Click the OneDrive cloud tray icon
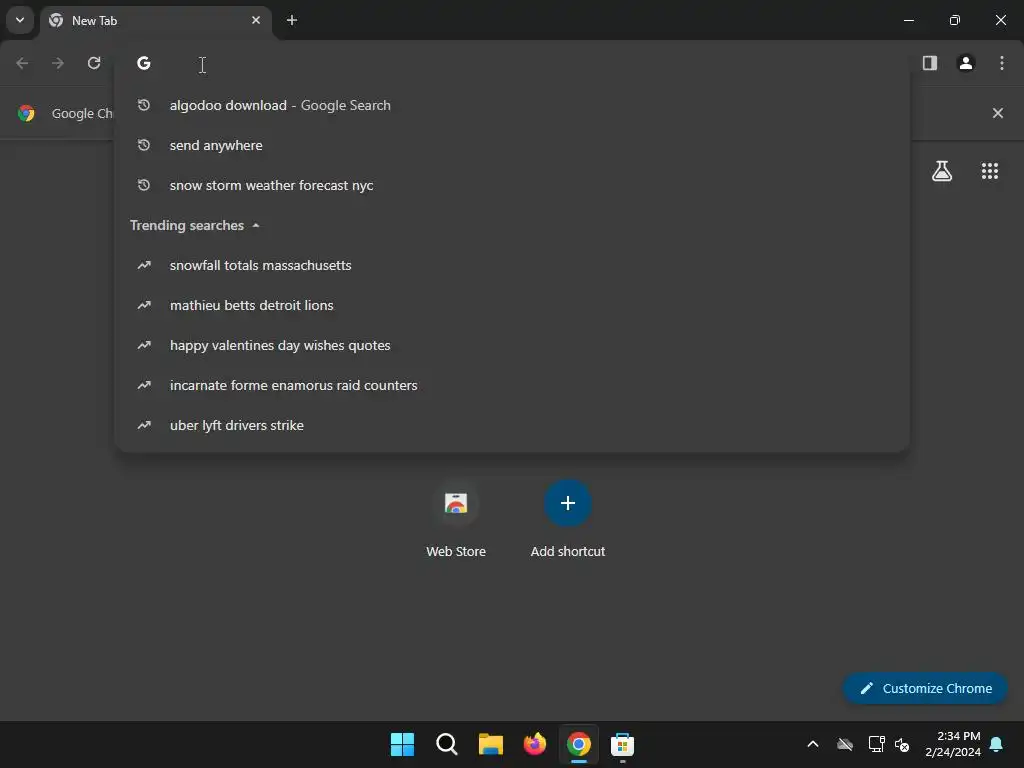The image size is (1024, 768). tap(845, 744)
